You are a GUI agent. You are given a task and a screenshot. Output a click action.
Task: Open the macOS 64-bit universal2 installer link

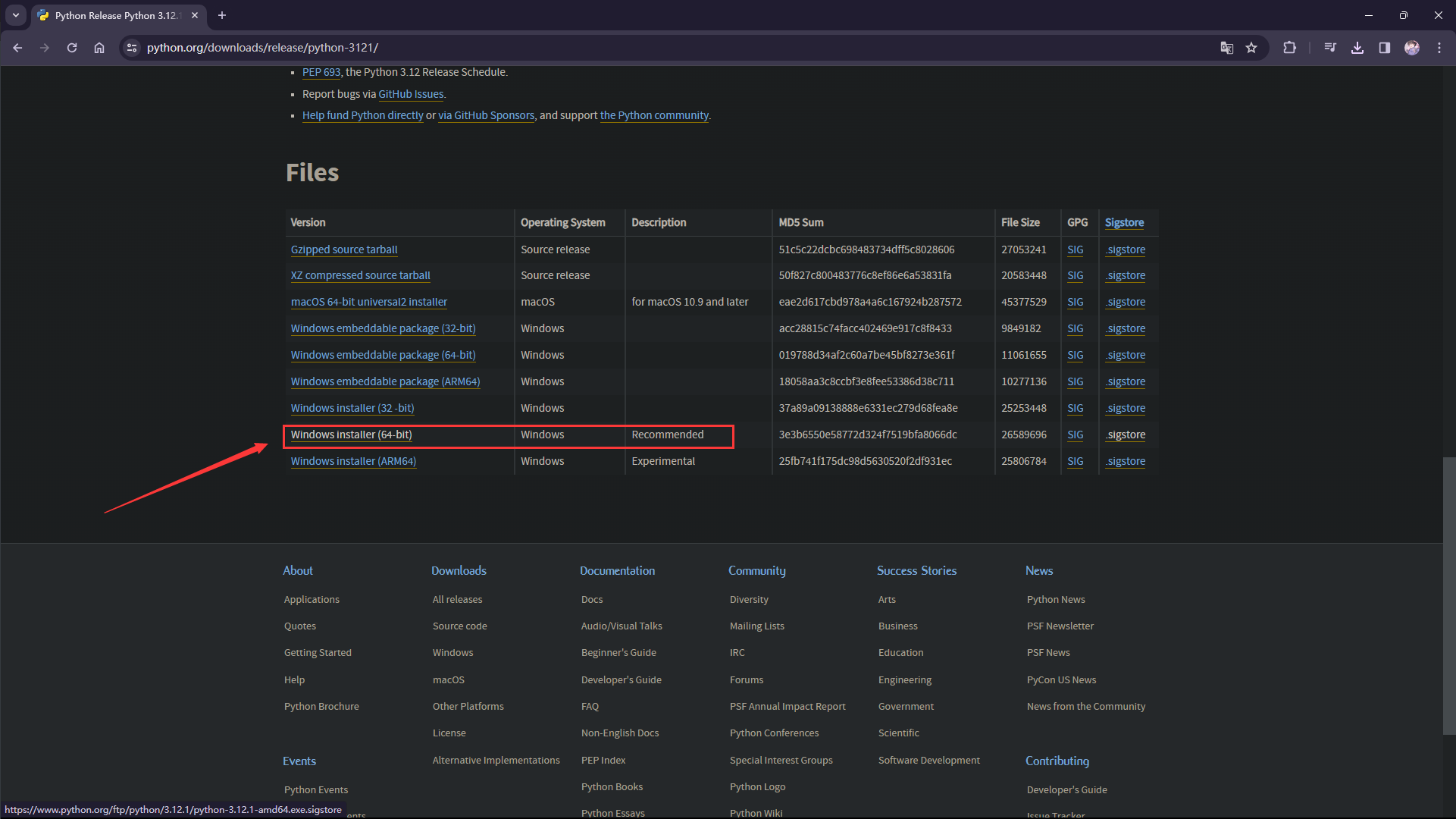[x=368, y=302]
